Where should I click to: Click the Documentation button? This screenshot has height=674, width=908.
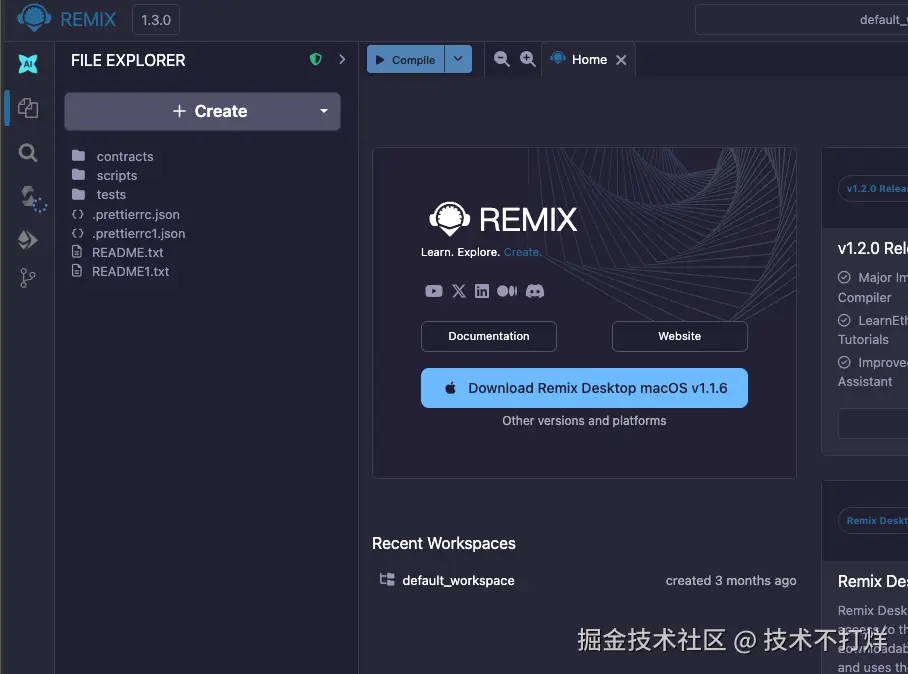click(489, 336)
